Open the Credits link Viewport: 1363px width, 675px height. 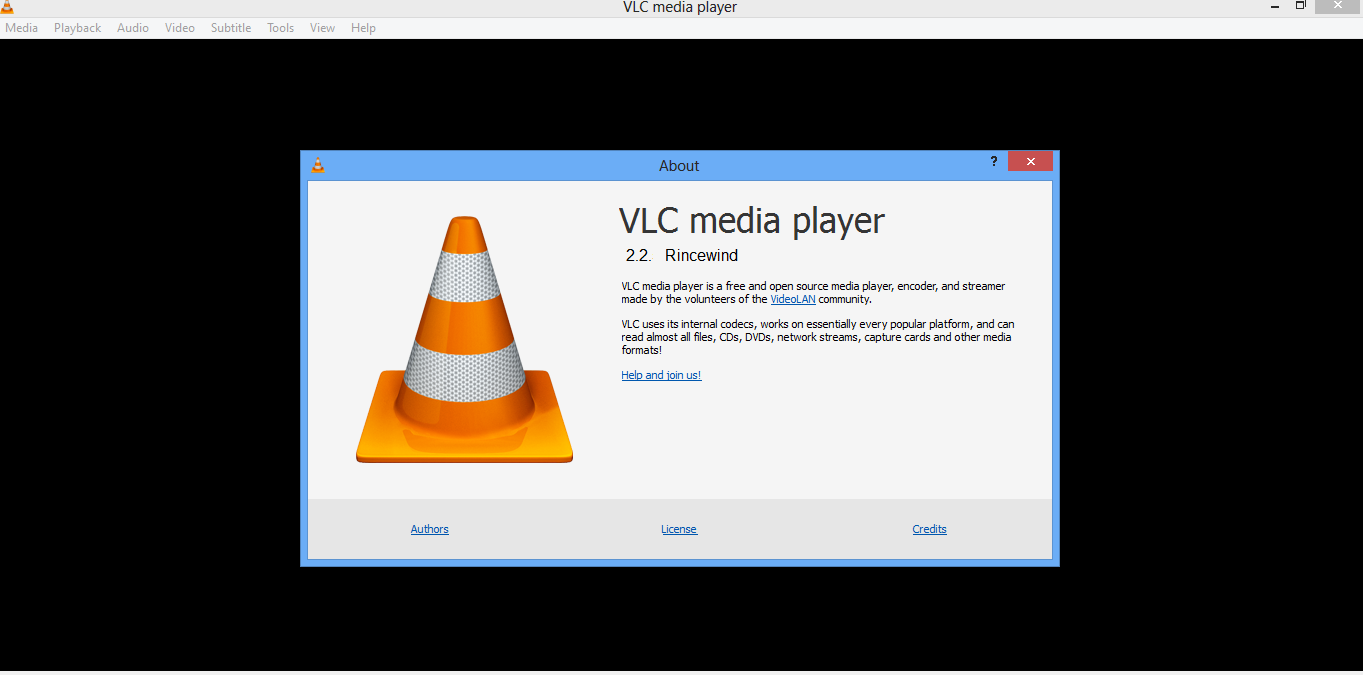[x=929, y=529]
